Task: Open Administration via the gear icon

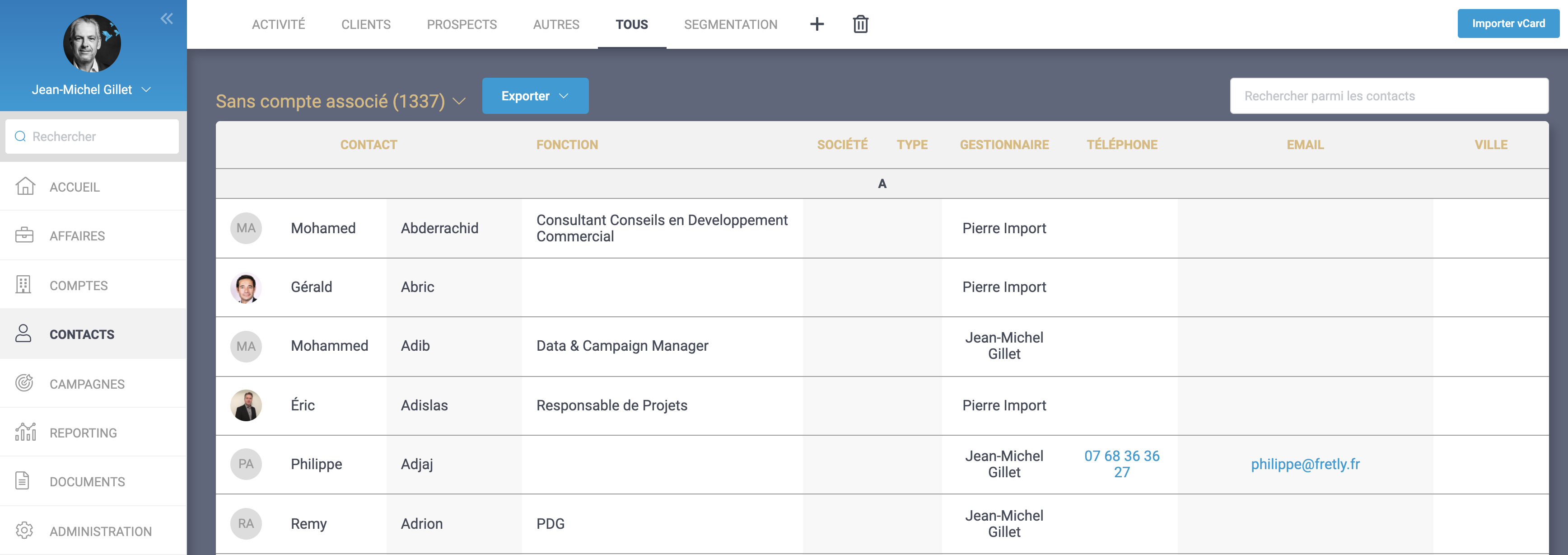Action: tap(24, 531)
